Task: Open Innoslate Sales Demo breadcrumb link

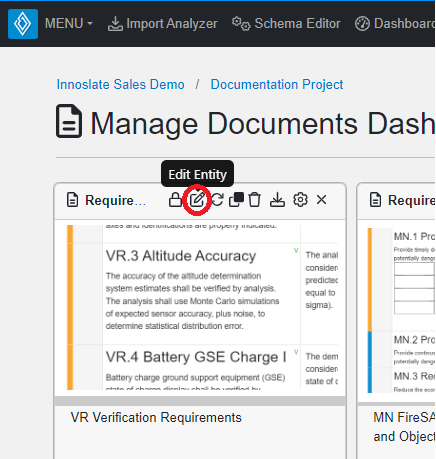Action: (x=120, y=84)
